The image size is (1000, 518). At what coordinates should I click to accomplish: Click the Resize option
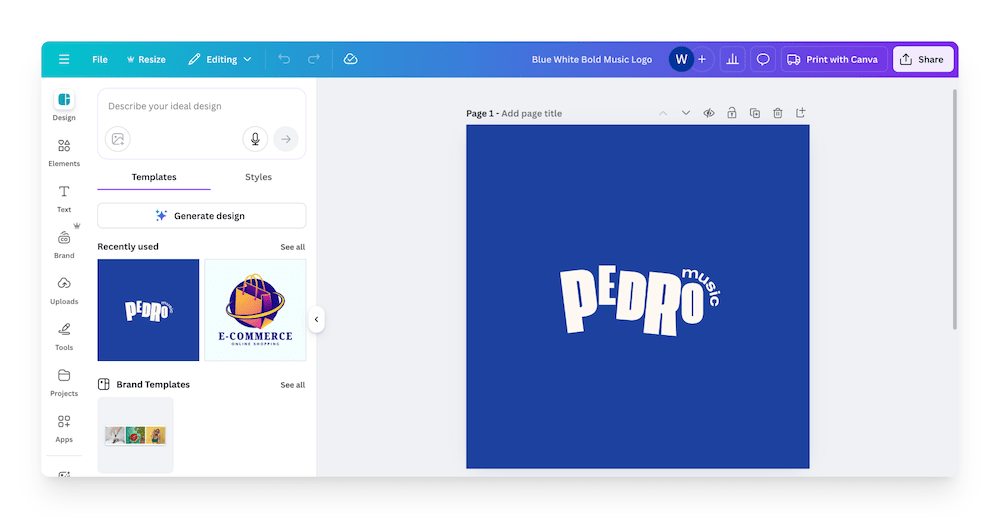click(x=146, y=59)
